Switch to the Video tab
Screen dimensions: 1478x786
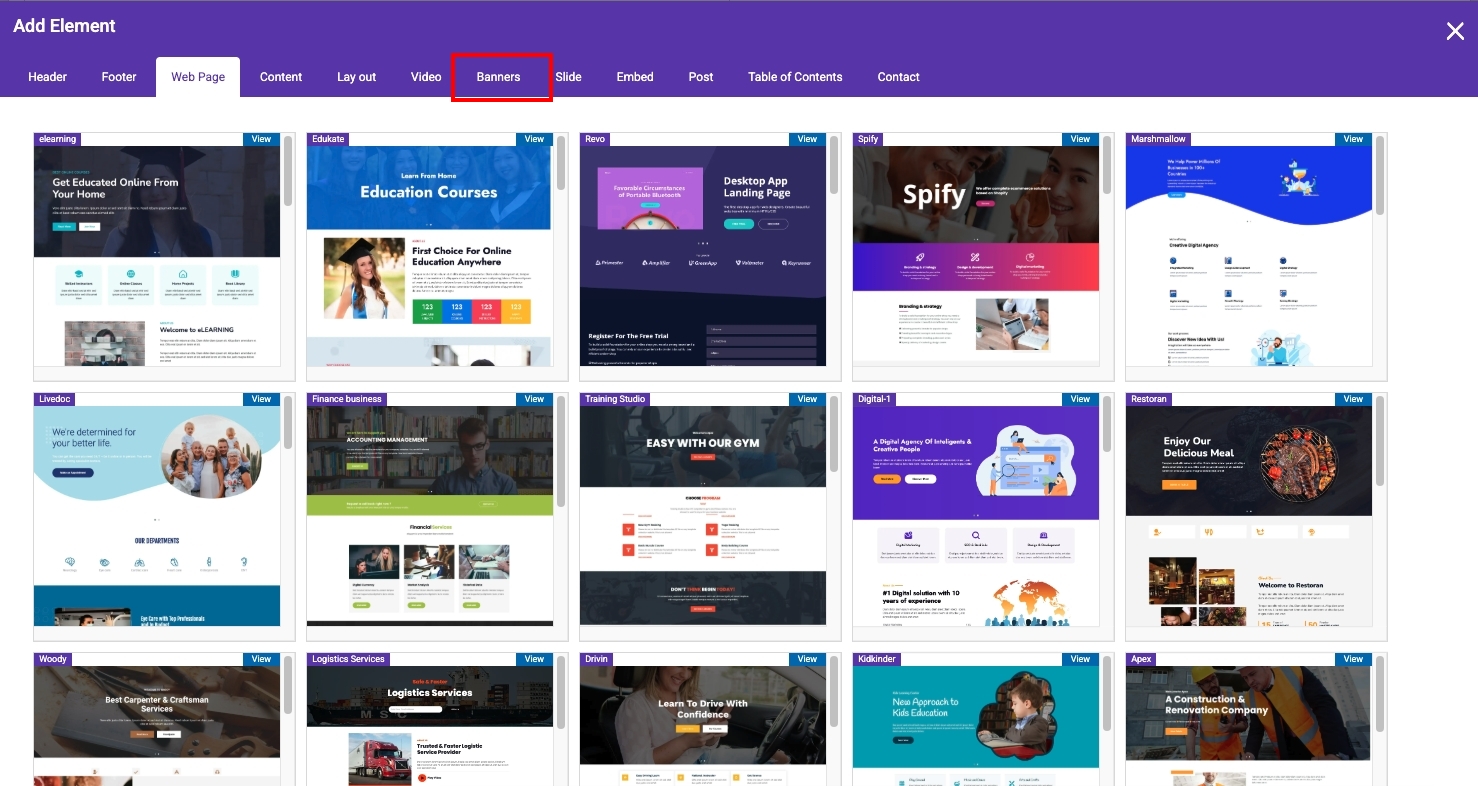click(426, 77)
